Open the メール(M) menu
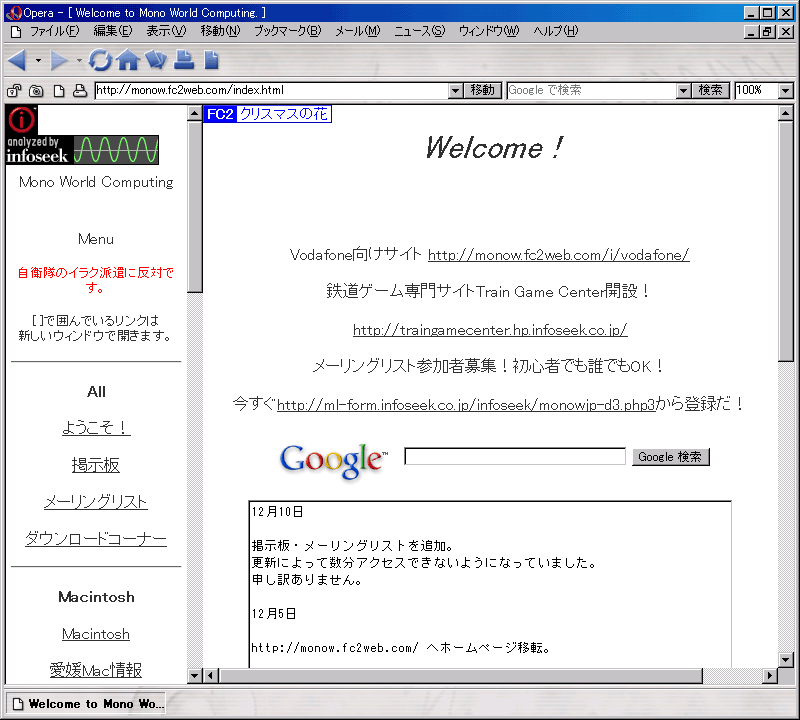Viewport: 800px width, 720px height. click(x=358, y=31)
